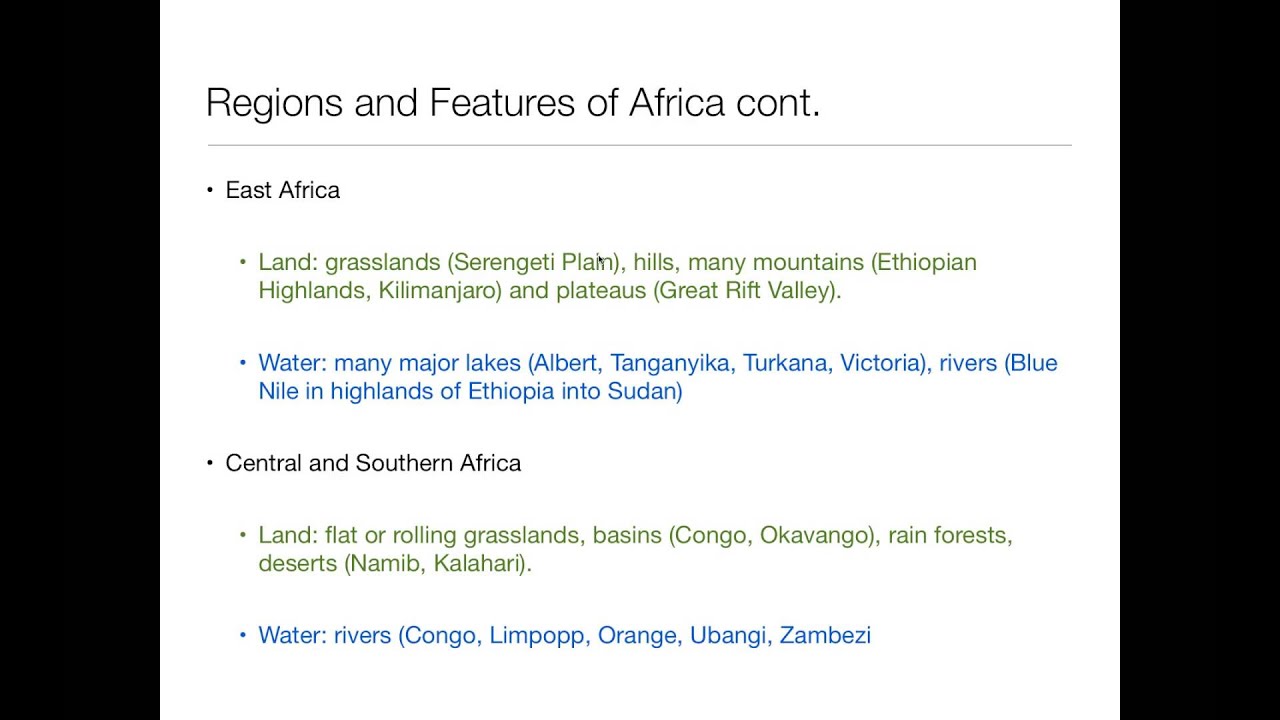
Task: Click the bullet beside "Central and Southern Africa"
Action: [x=210, y=463]
